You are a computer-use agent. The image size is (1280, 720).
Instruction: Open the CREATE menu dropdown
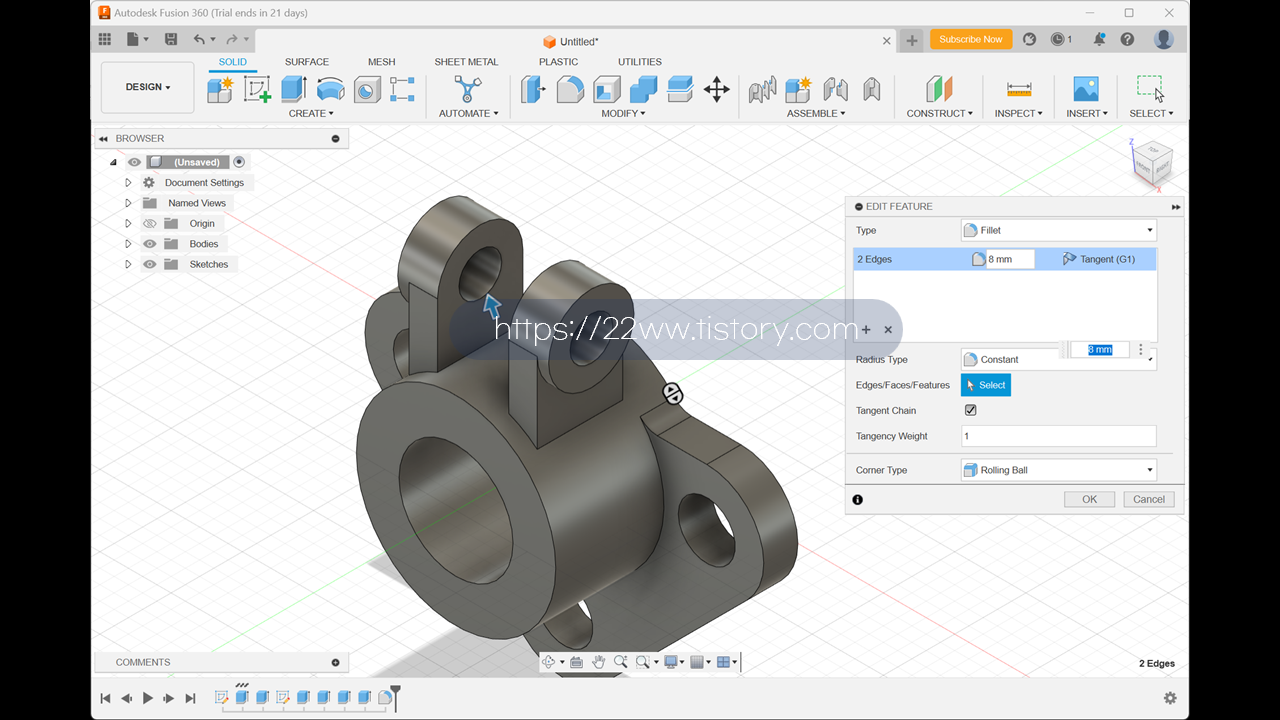pos(311,113)
